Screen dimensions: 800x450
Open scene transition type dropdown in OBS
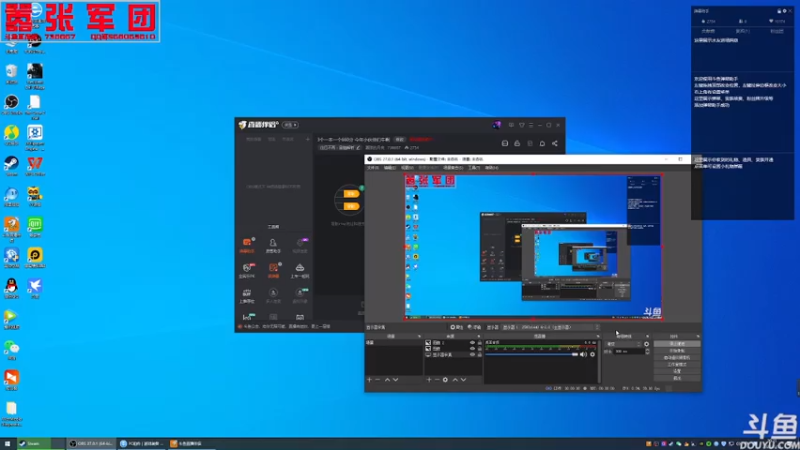pos(622,344)
